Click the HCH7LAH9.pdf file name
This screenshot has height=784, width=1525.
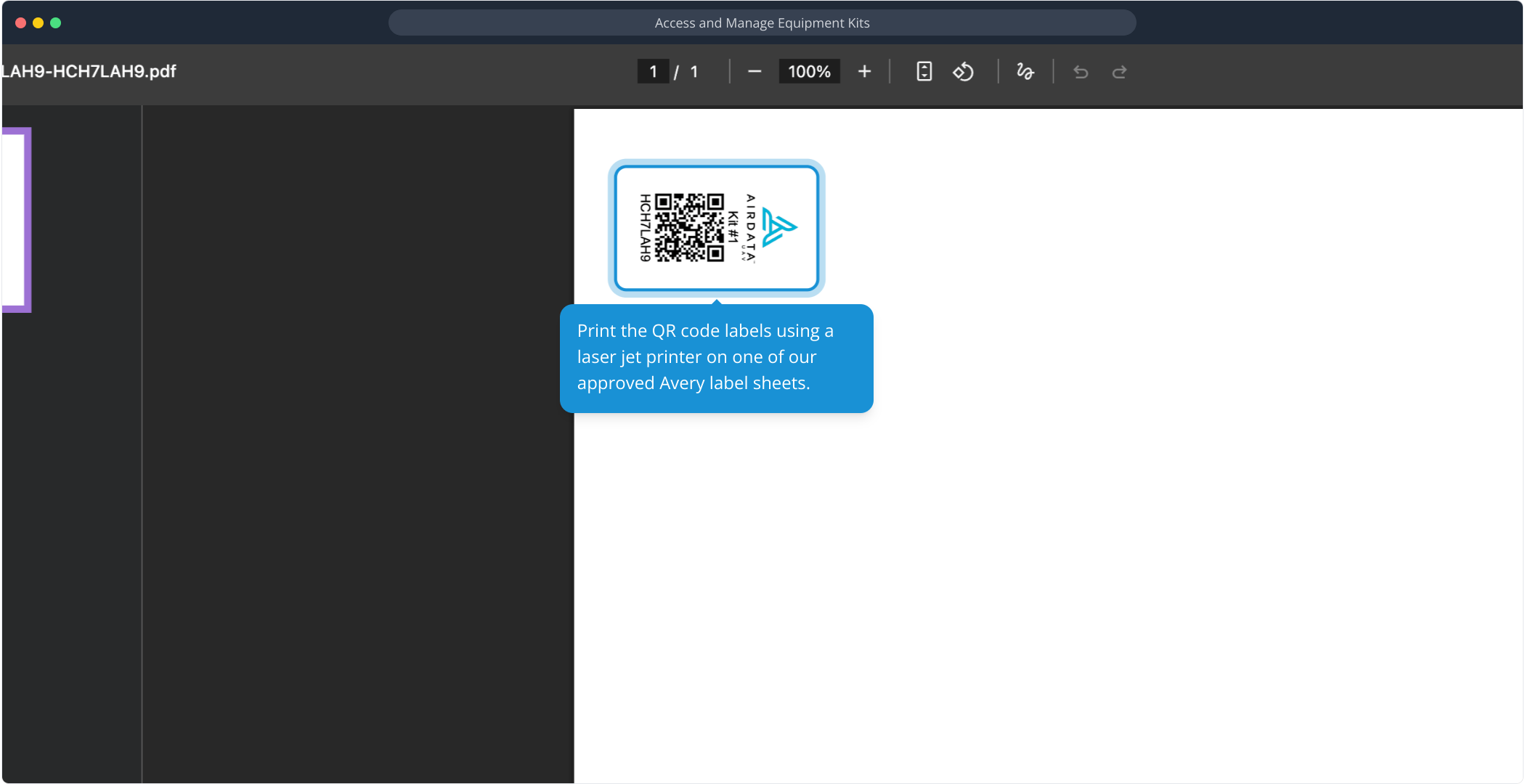point(89,71)
